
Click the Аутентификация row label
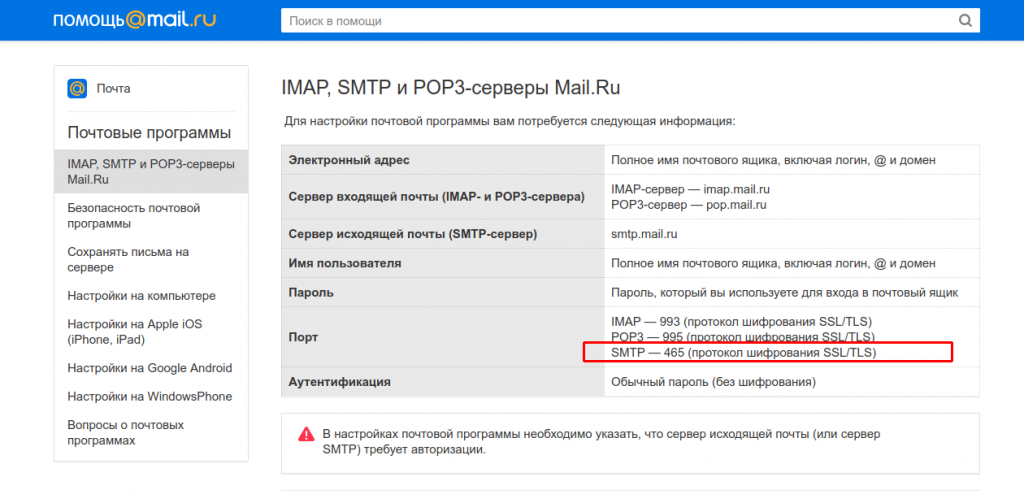(x=340, y=381)
